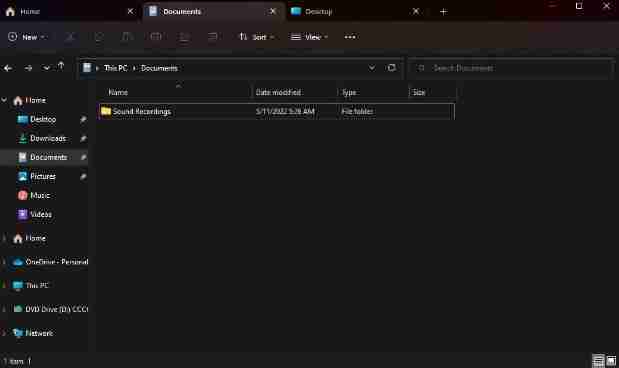Screen dimensions: 619x368
Task: Expand the This PC node
Action: click(4, 285)
